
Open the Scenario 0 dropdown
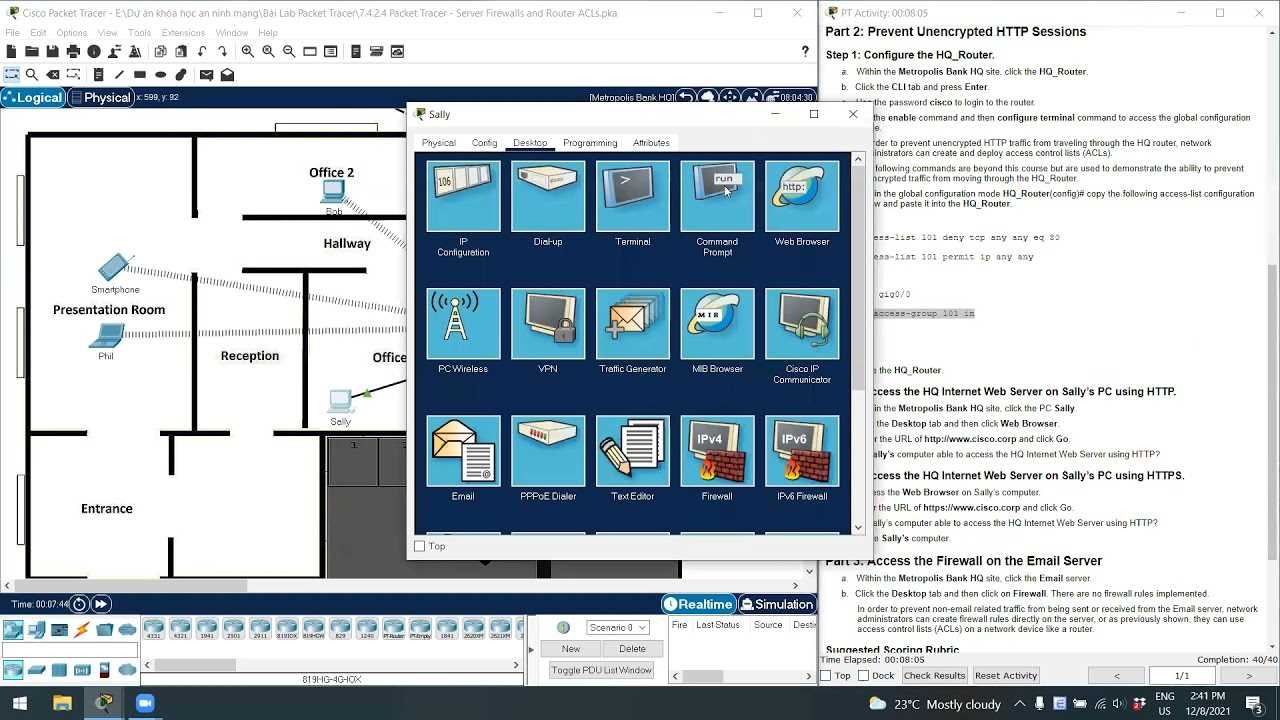[x=618, y=627]
